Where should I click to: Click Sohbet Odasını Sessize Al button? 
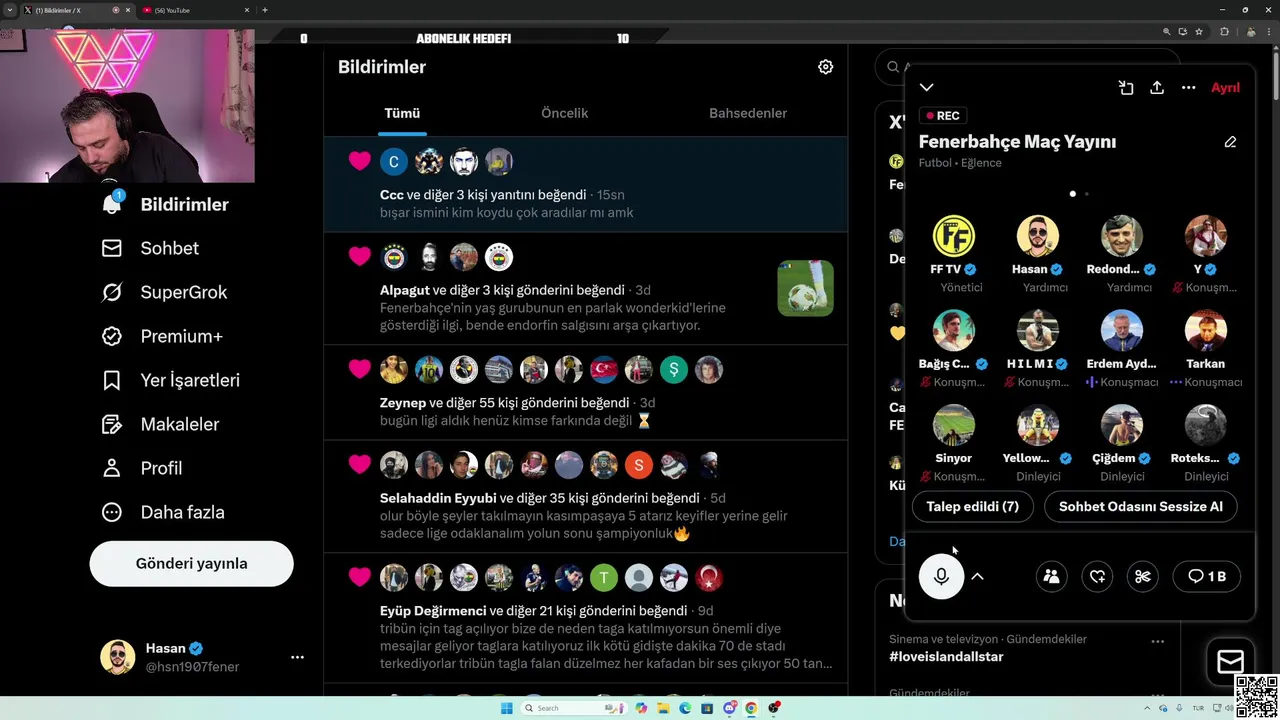coord(1141,506)
